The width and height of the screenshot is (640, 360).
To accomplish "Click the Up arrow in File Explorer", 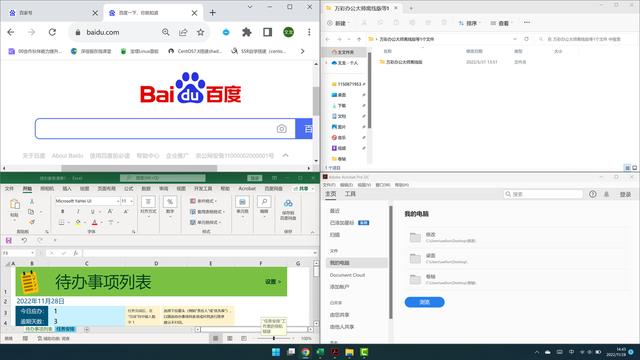I will (x=359, y=39).
